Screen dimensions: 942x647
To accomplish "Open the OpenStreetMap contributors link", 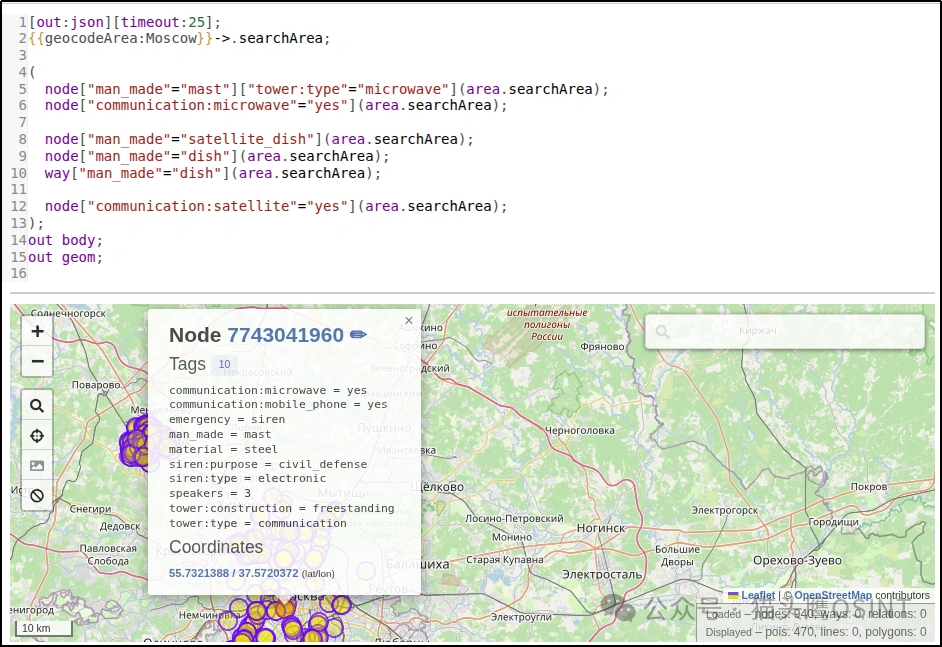I will 833,595.
